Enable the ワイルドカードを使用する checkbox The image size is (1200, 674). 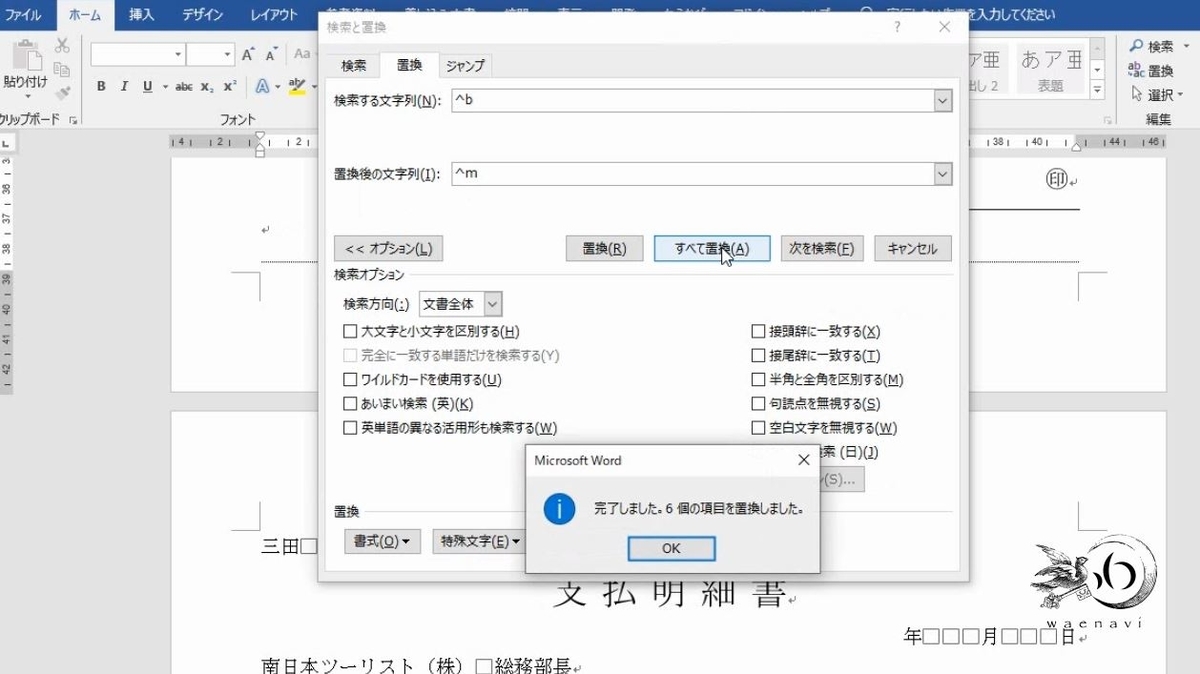[350, 379]
